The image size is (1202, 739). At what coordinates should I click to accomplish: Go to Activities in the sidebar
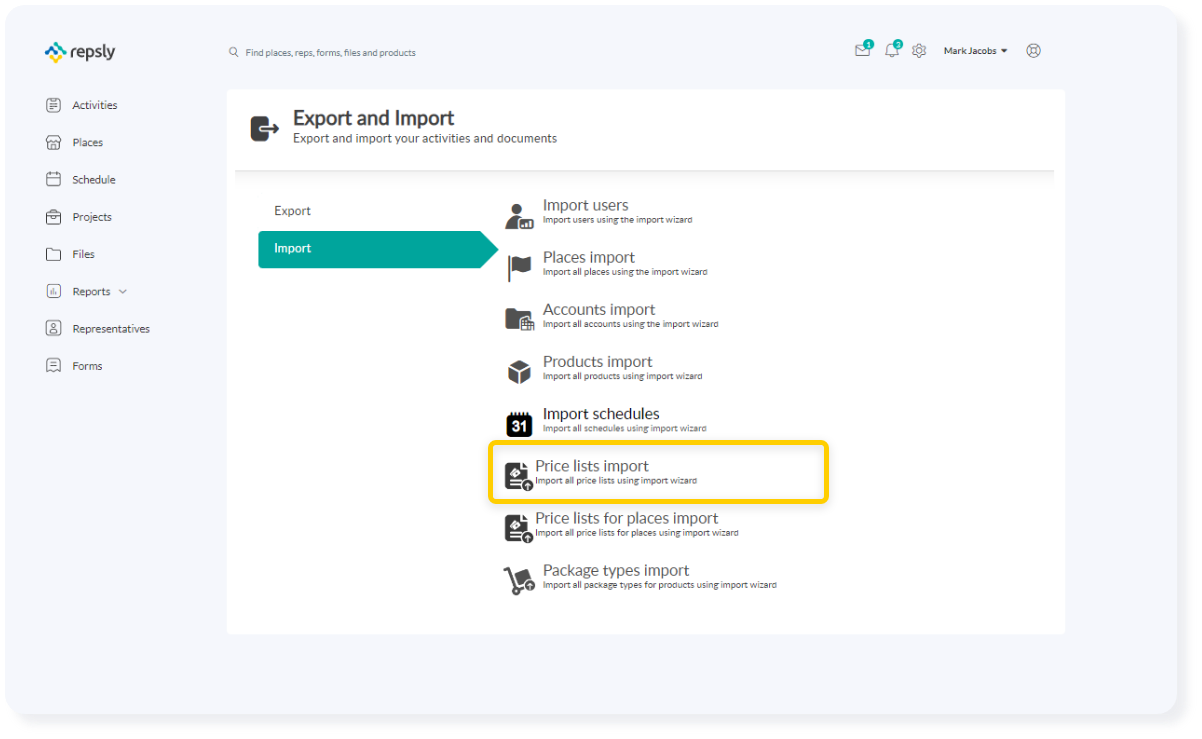click(95, 105)
